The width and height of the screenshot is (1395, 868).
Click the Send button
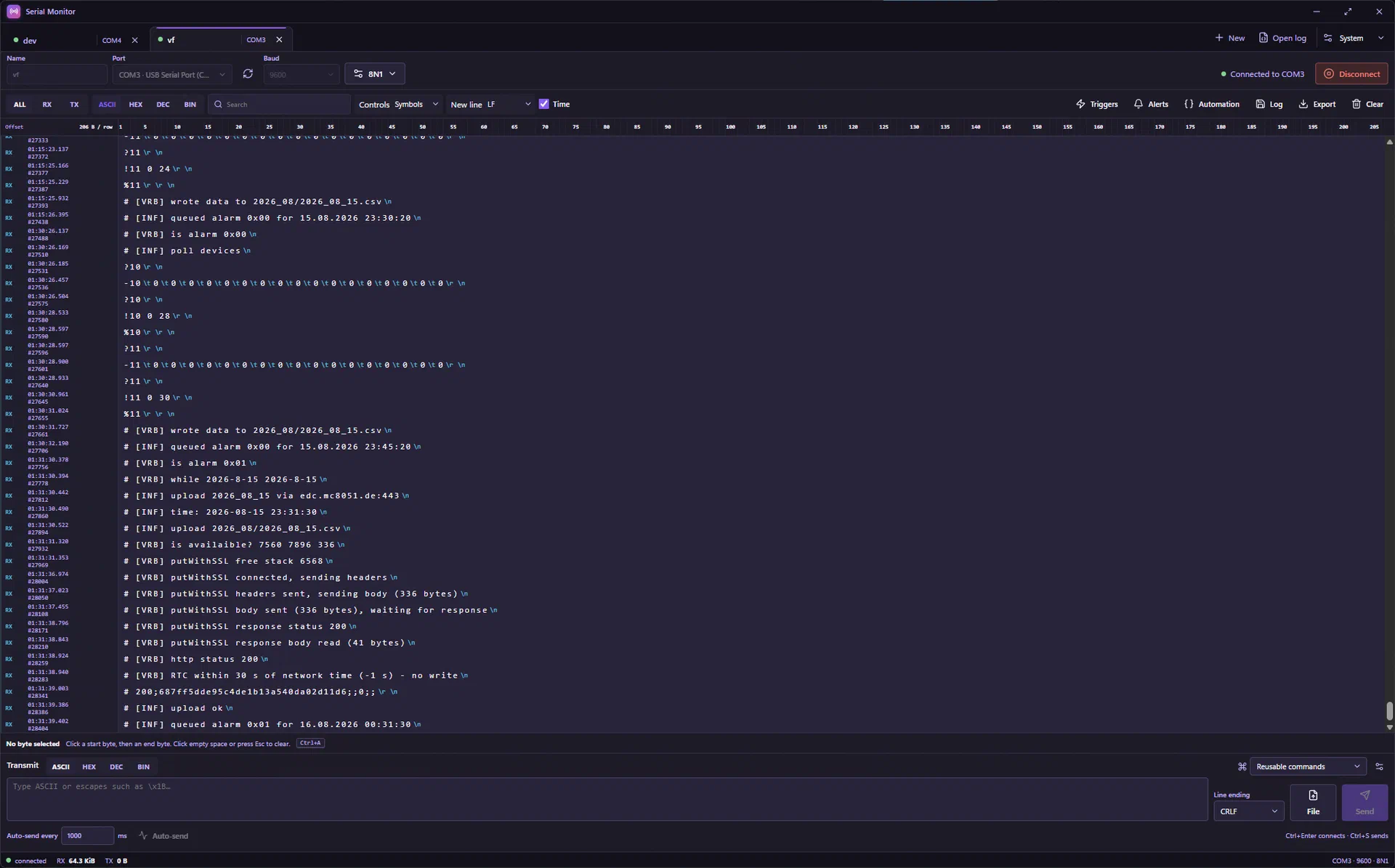pos(1364,803)
